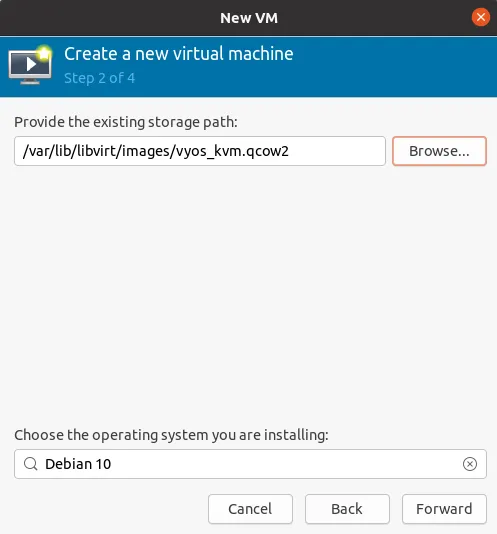The width and height of the screenshot is (497, 534).
Task: Click the empty gray area of the dialog
Action: tap(248, 293)
